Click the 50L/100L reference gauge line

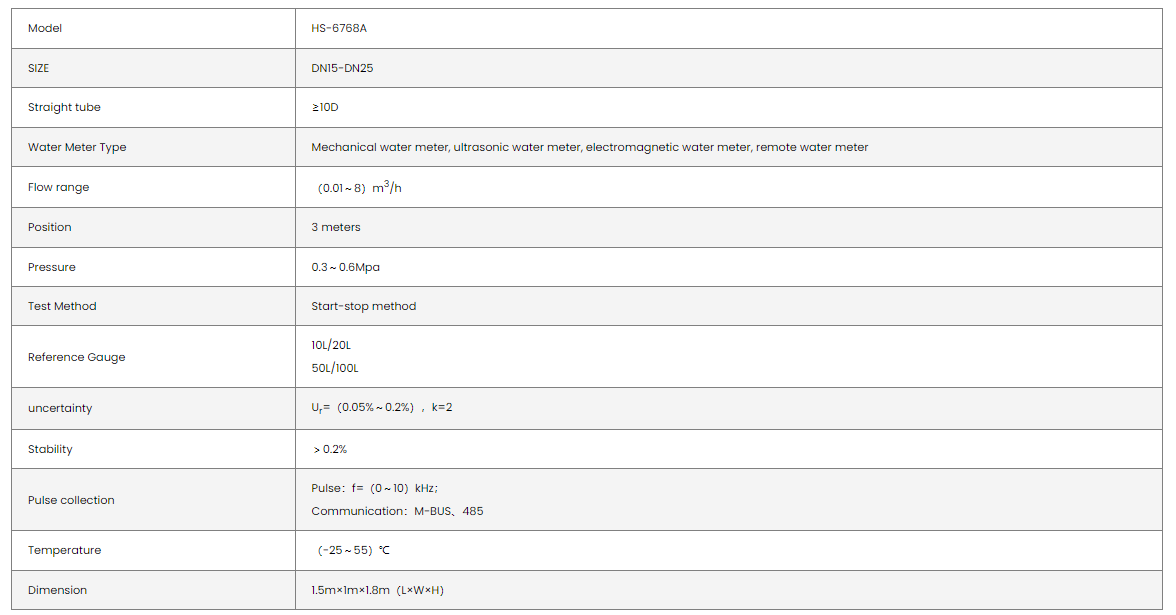click(x=334, y=368)
